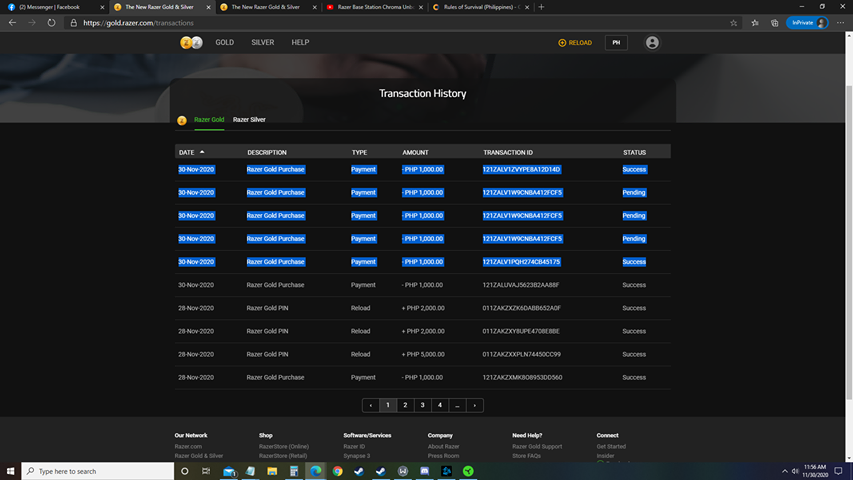Open the RazerStore (Retail) footer link
Image resolution: width=853 pixels, height=480 pixels.
point(283,456)
